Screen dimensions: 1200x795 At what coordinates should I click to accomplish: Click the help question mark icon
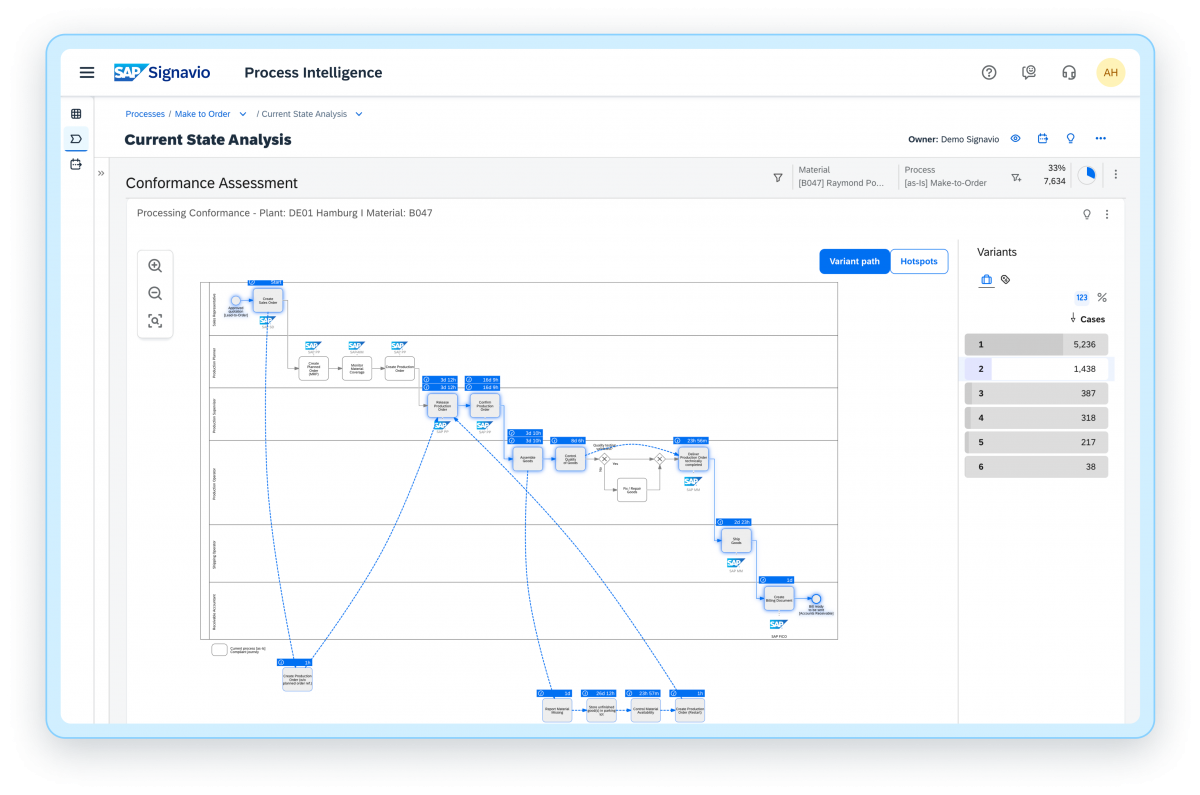click(989, 72)
